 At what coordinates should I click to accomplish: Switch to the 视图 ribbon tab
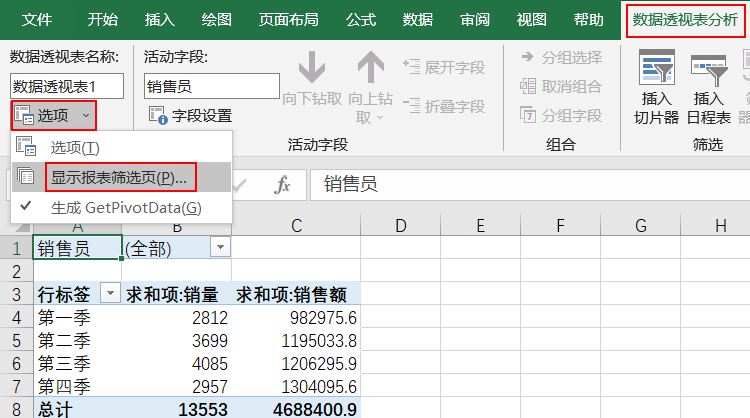coord(531,20)
